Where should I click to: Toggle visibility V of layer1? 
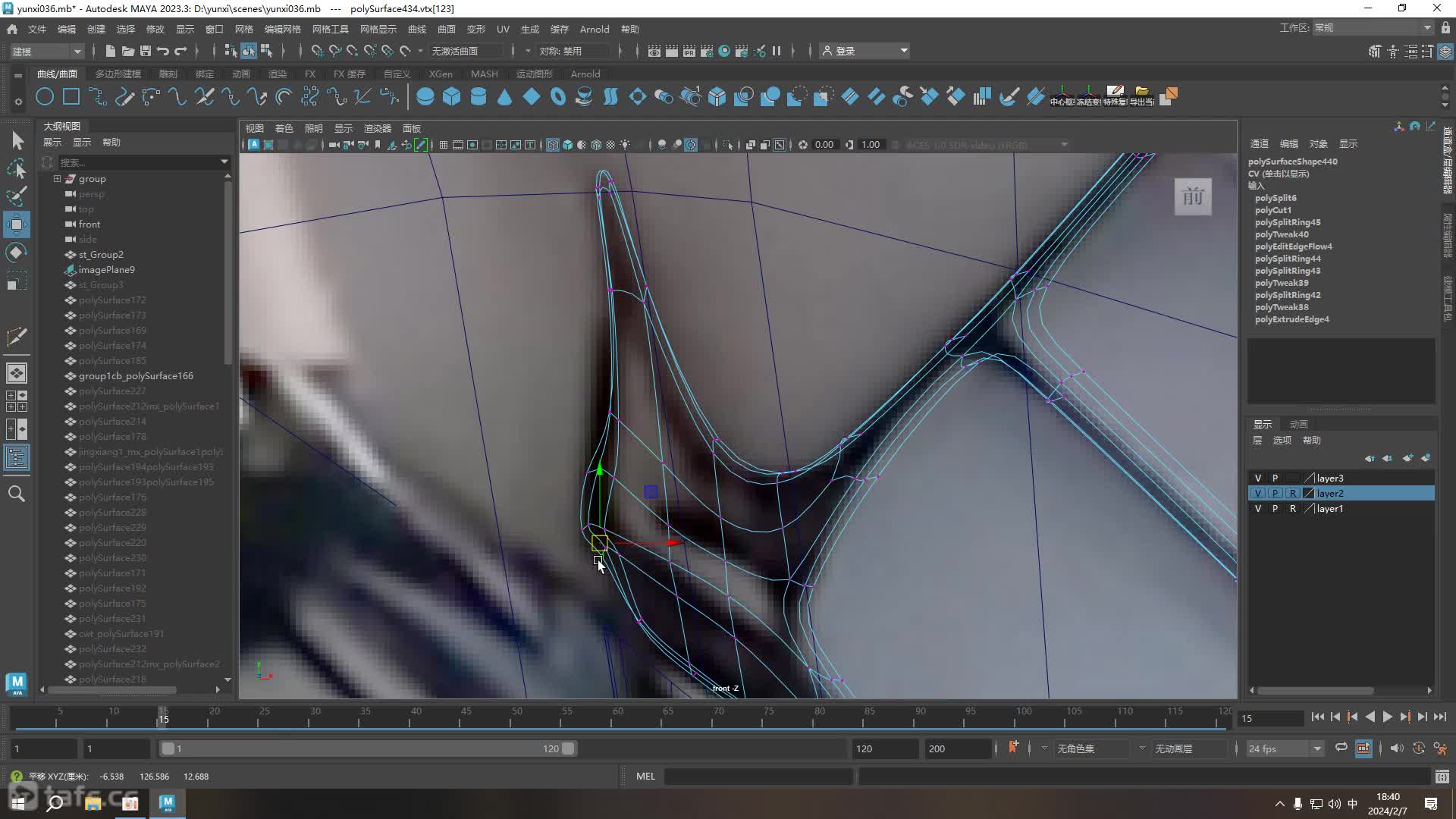coord(1258,509)
